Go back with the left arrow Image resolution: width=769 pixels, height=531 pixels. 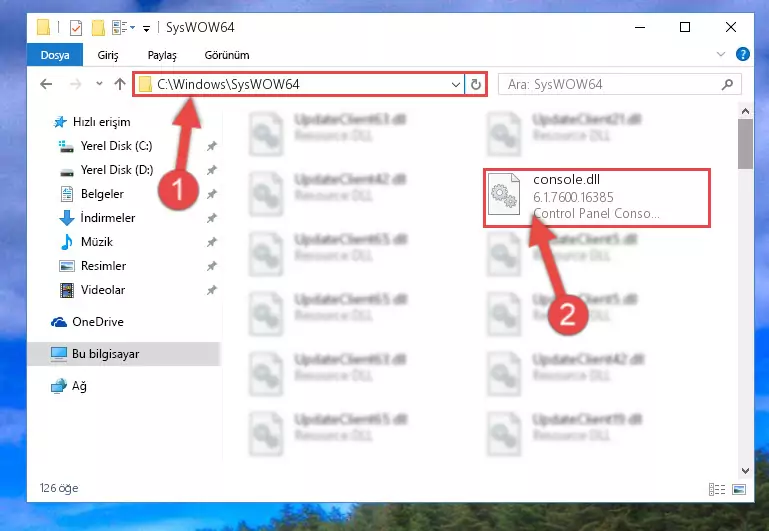[46, 84]
